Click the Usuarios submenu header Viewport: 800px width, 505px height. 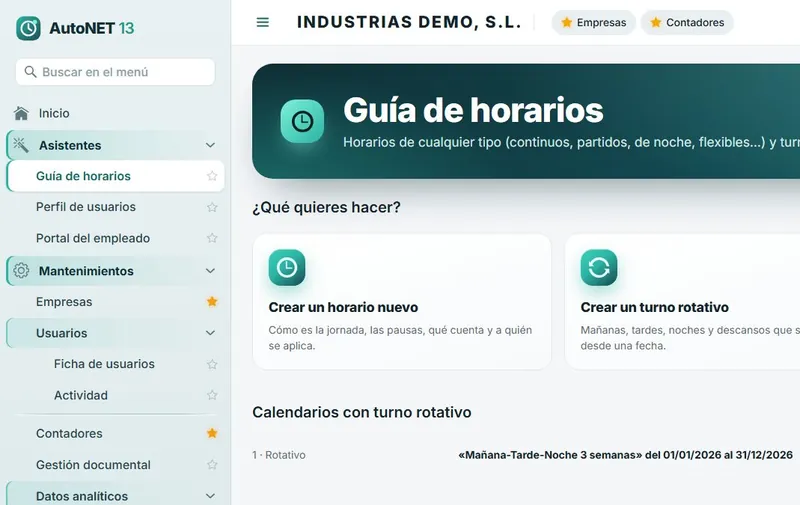click(x=115, y=333)
